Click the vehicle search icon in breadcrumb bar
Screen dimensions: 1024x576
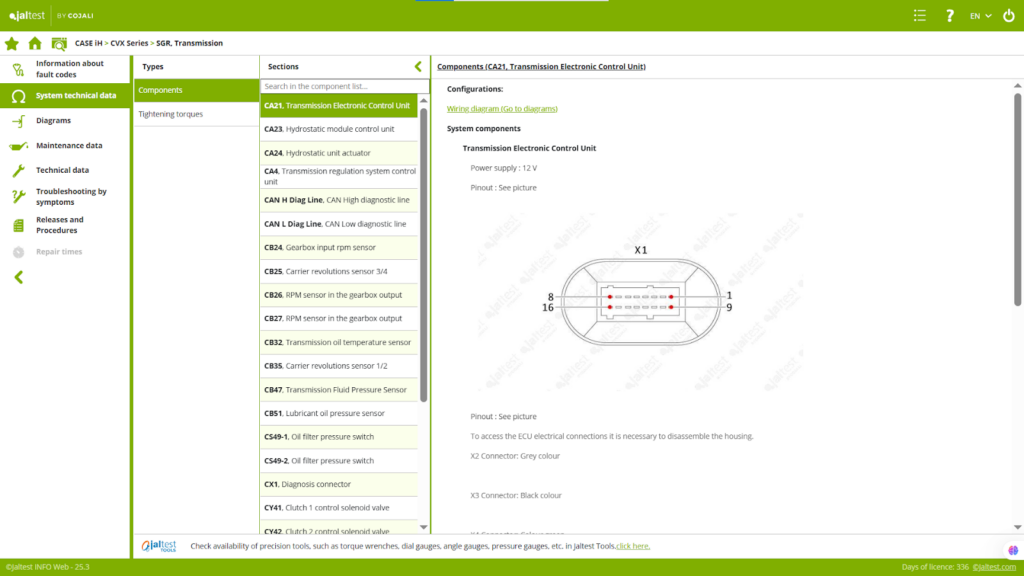tap(59, 43)
